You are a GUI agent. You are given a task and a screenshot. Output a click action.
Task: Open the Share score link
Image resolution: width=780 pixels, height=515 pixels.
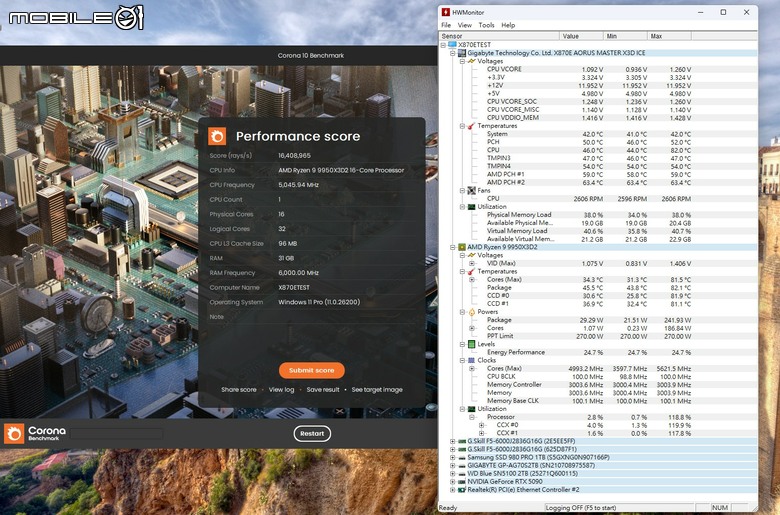coord(239,390)
